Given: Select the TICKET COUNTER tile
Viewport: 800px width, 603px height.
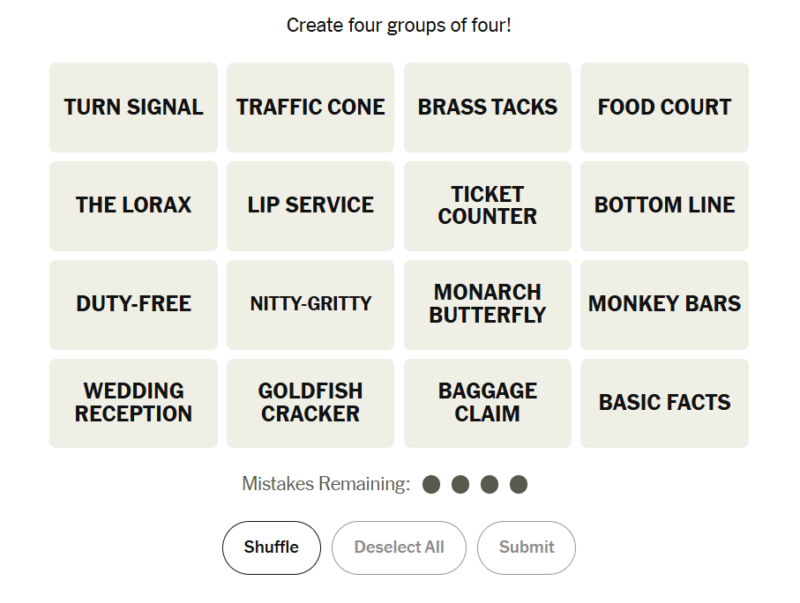Looking at the screenshot, I should pyautogui.click(x=487, y=205).
